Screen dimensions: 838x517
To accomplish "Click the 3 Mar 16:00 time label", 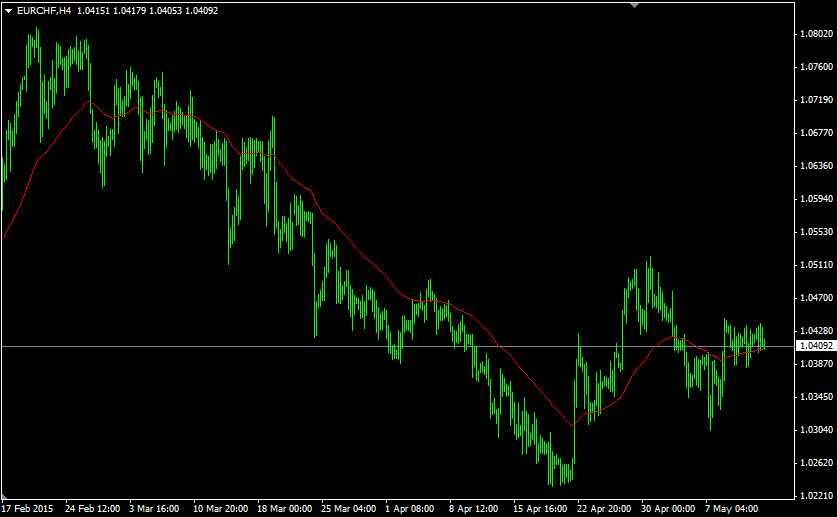I will pyautogui.click(x=154, y=508).
